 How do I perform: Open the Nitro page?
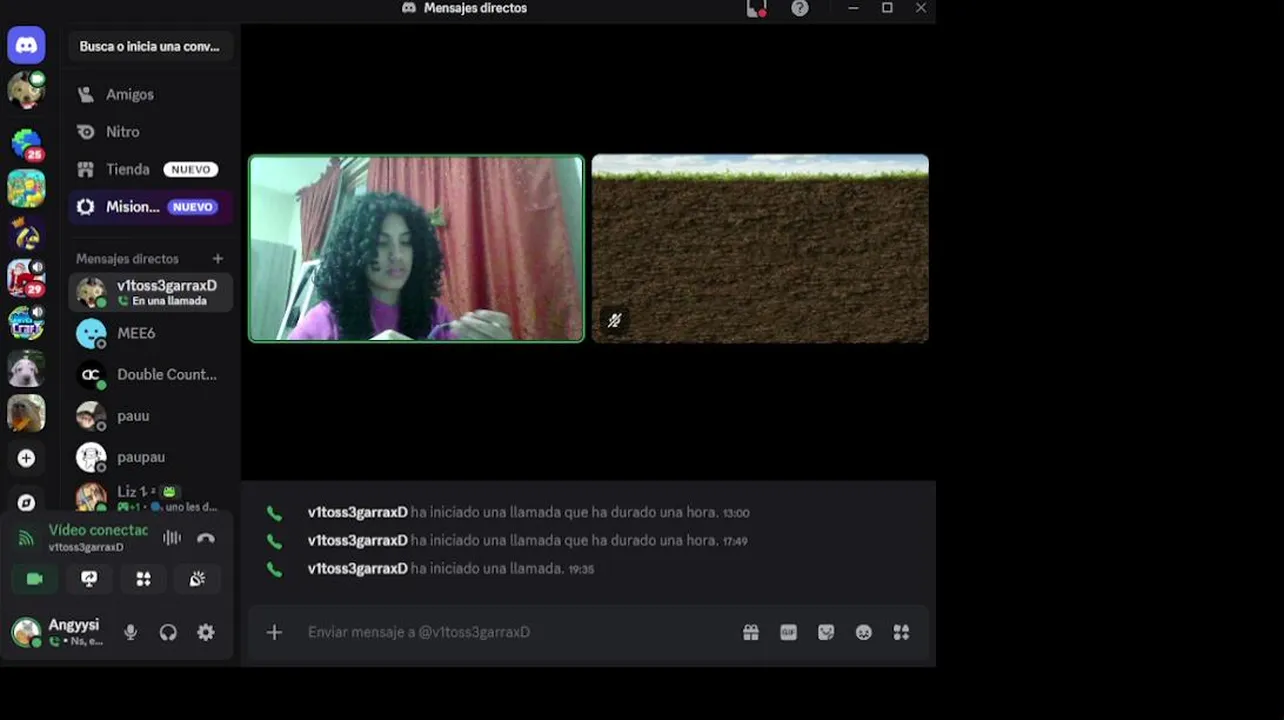tap(150, 132)
